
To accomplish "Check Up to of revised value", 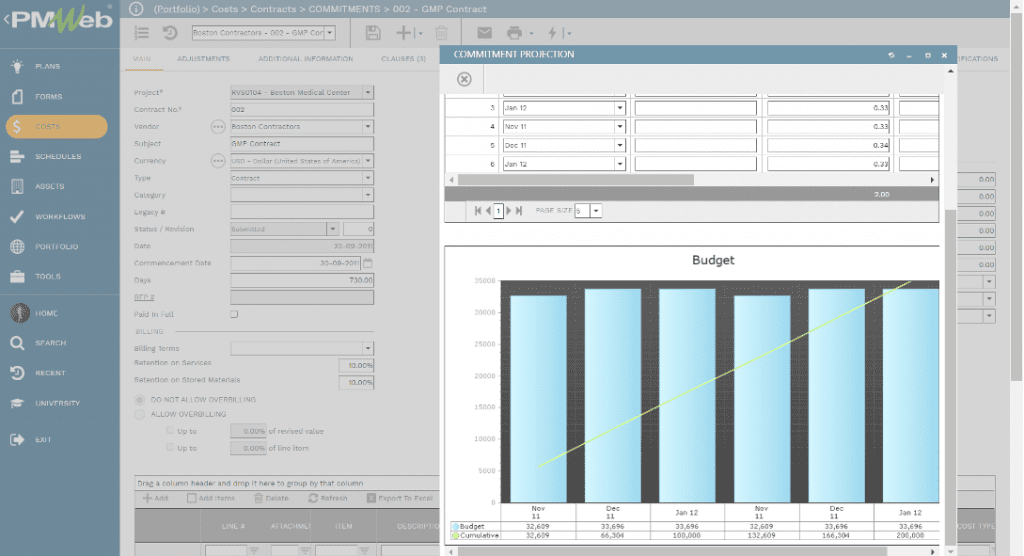I will [170, 431].
